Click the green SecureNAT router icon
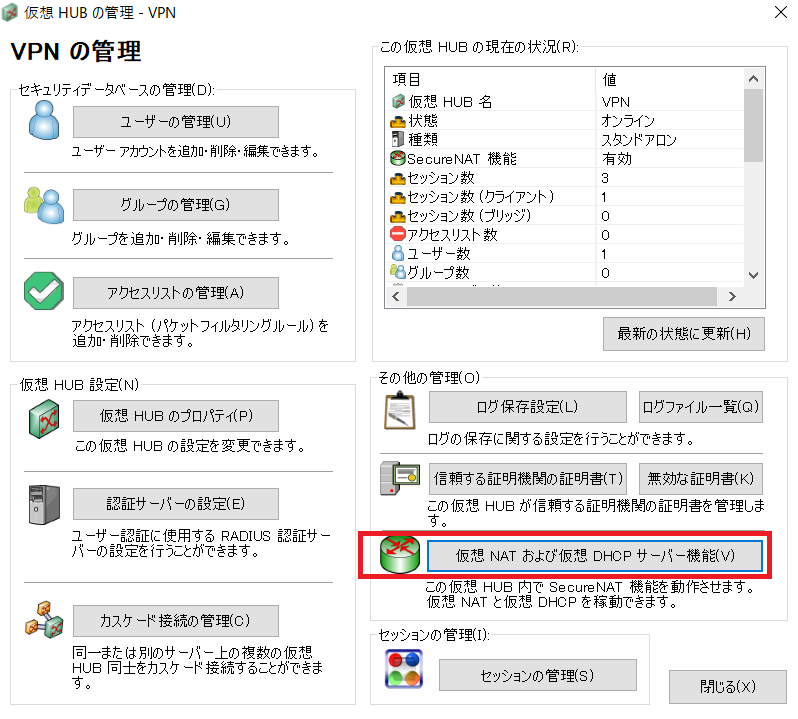Screen dimensions: 798x719 point(400,555)
